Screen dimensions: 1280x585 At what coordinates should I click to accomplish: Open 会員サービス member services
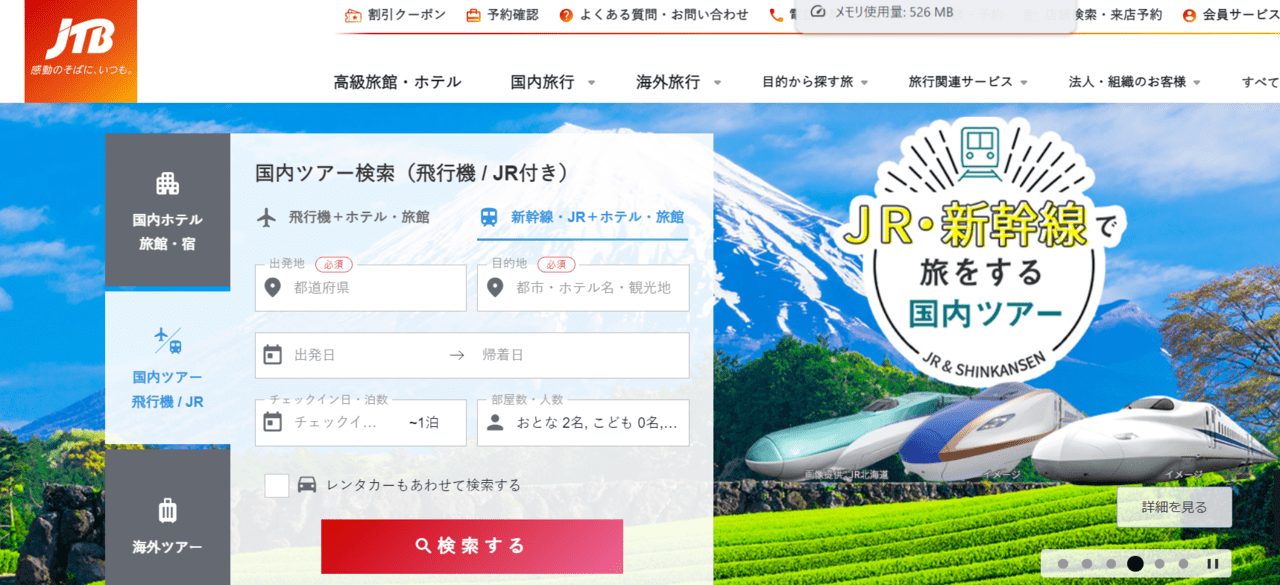coord(1230,15)
